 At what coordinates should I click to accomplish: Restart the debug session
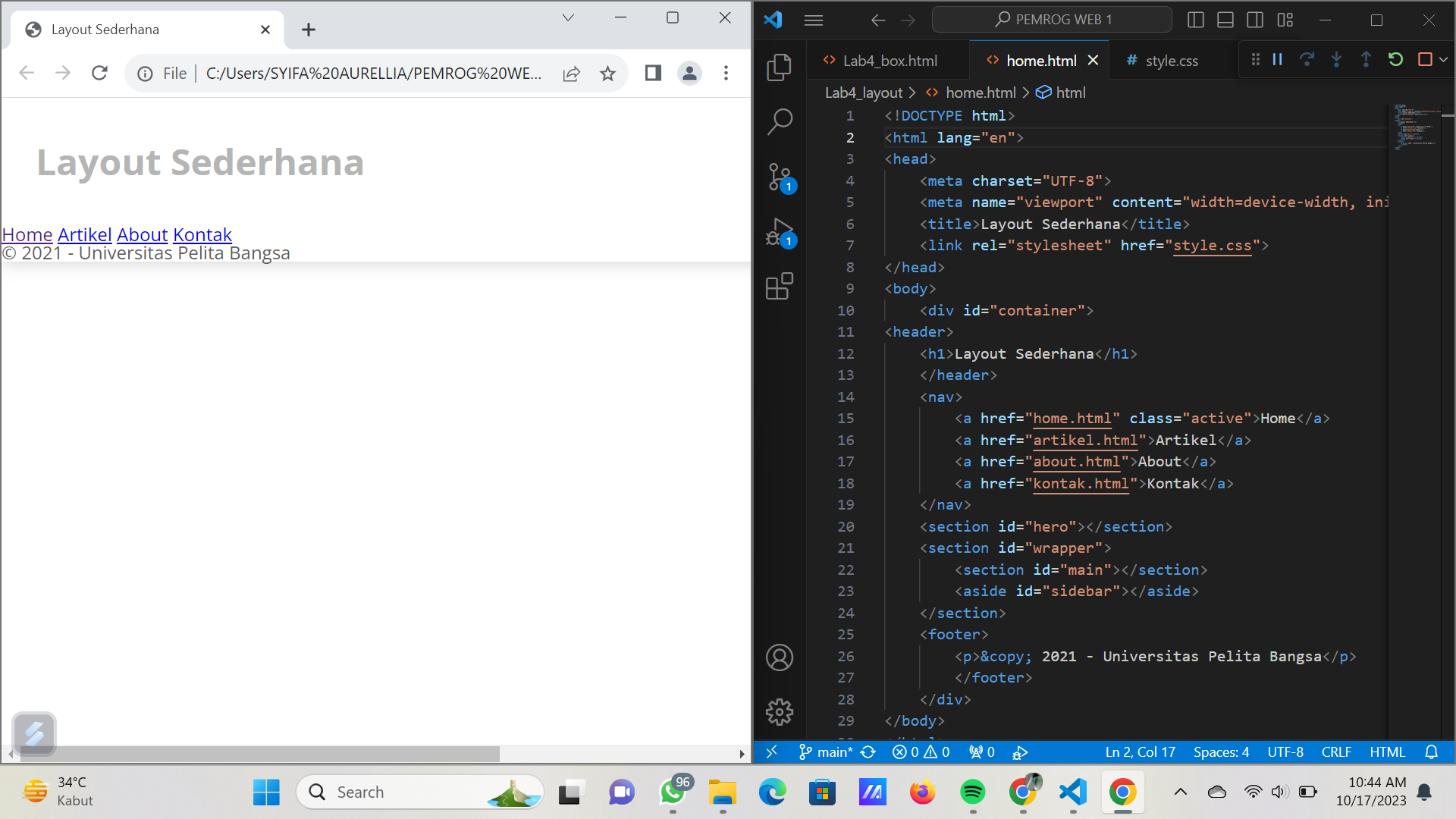[x=1395, y=59]
